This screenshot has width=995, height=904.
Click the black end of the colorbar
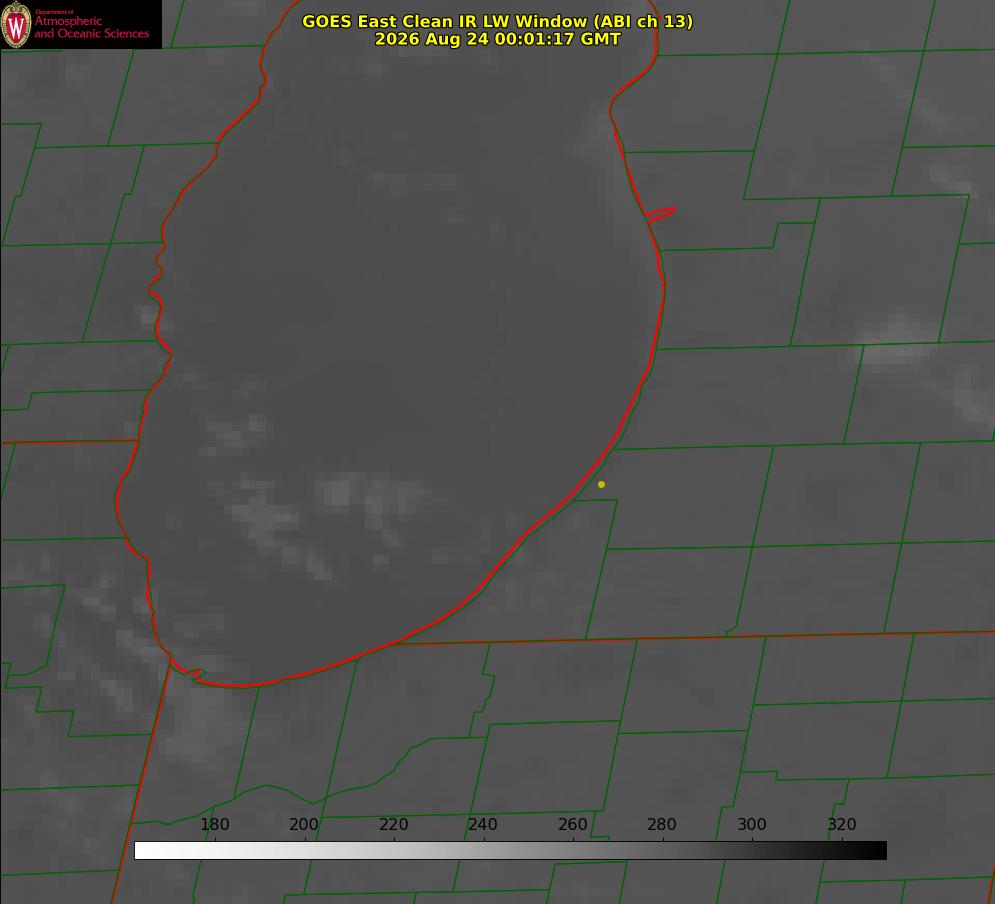878,851
